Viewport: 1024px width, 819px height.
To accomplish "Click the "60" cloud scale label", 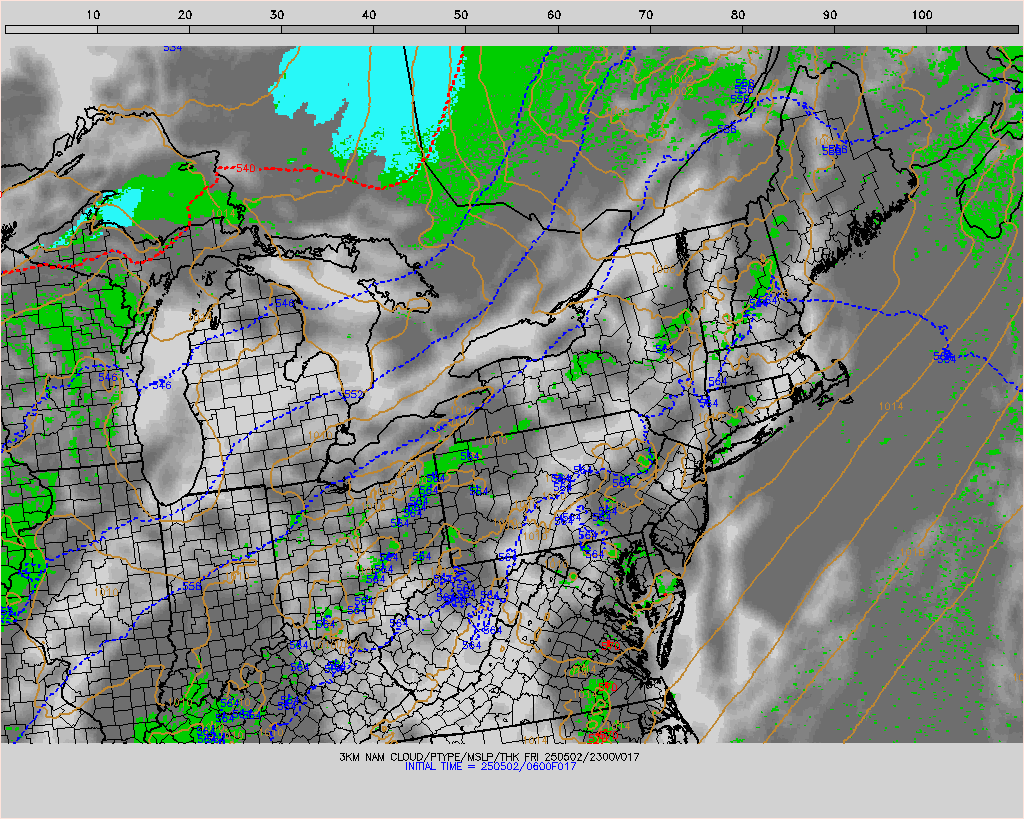I will [554, 14].
